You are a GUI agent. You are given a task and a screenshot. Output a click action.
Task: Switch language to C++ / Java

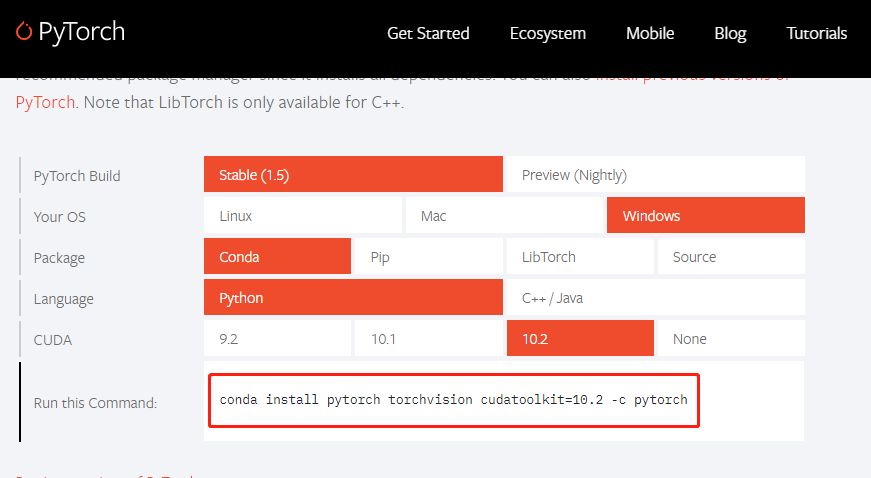655,298
